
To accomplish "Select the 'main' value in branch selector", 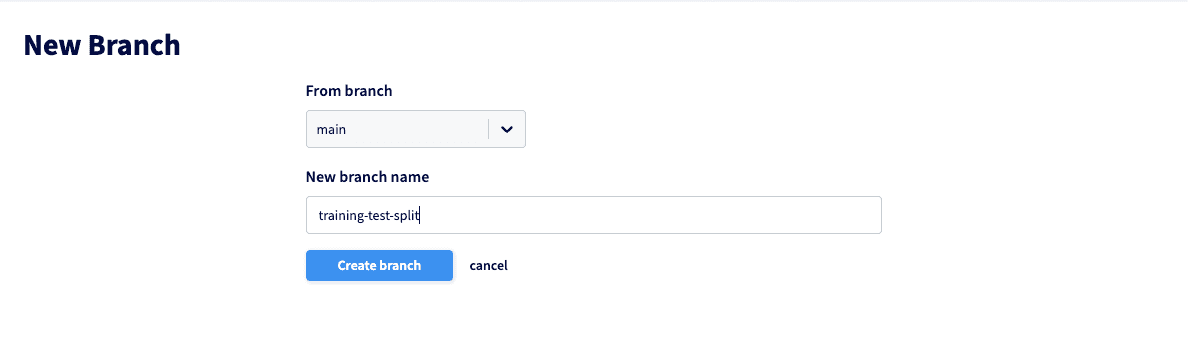I will [x=331, y=130].
